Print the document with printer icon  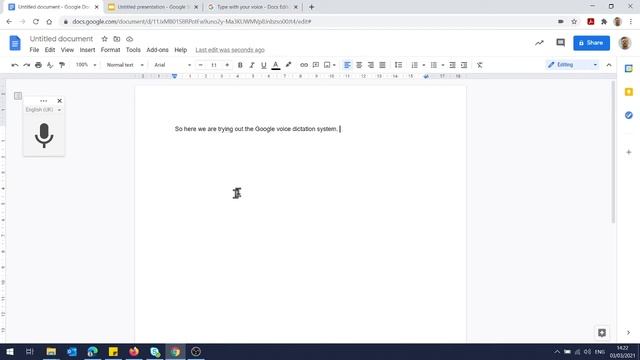click(38, 65)
